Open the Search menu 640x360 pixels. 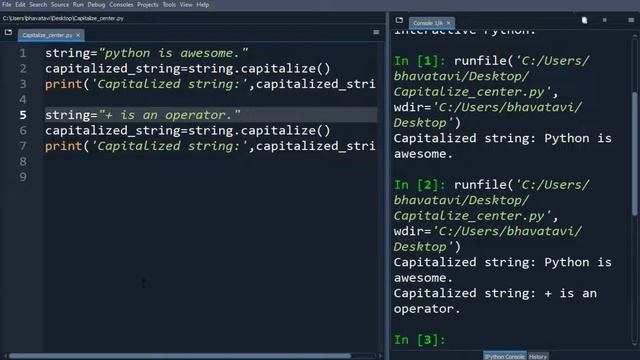[x=38, y=5]
